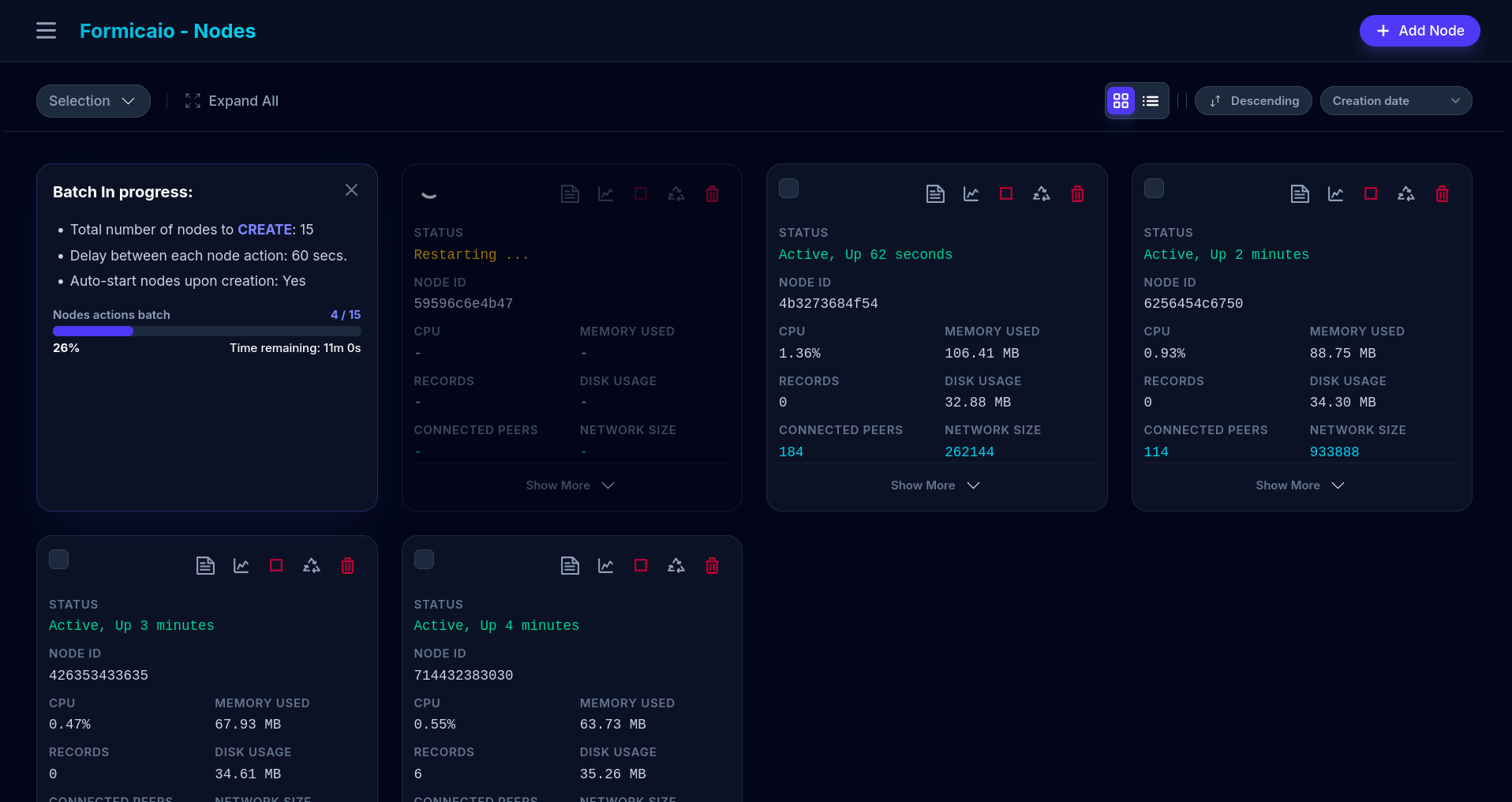This screenshot has height=802, width=1512.
Task: Recycle node 59596c6e4b47
Action: tap(676, 194)
